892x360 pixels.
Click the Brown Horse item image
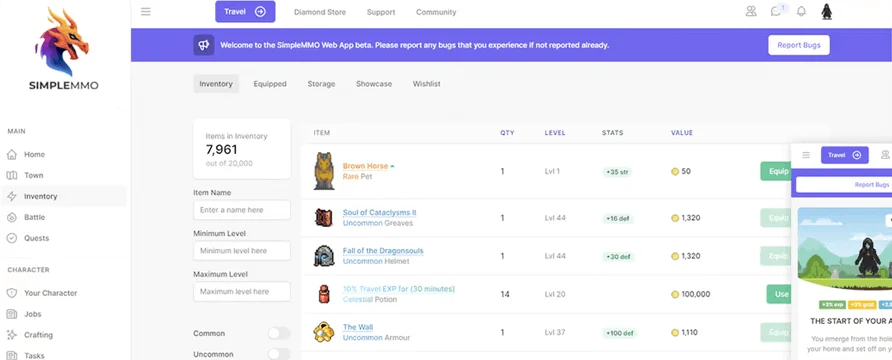coord(324,171)
